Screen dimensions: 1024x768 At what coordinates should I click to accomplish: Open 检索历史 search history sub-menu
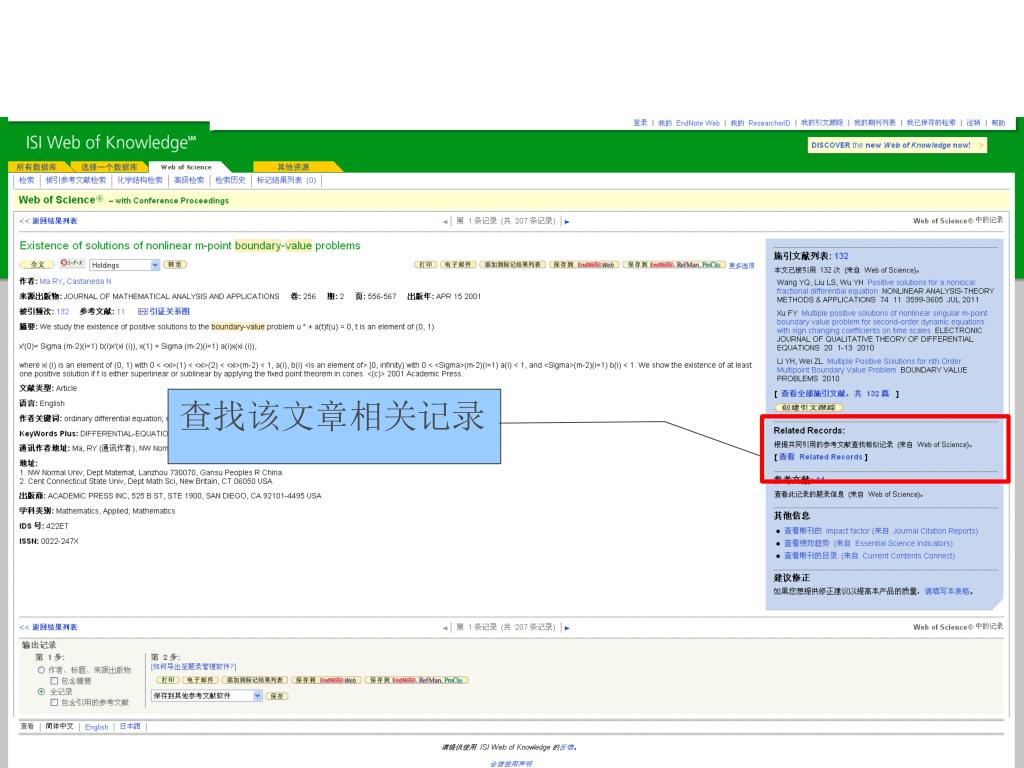point(231,180)
